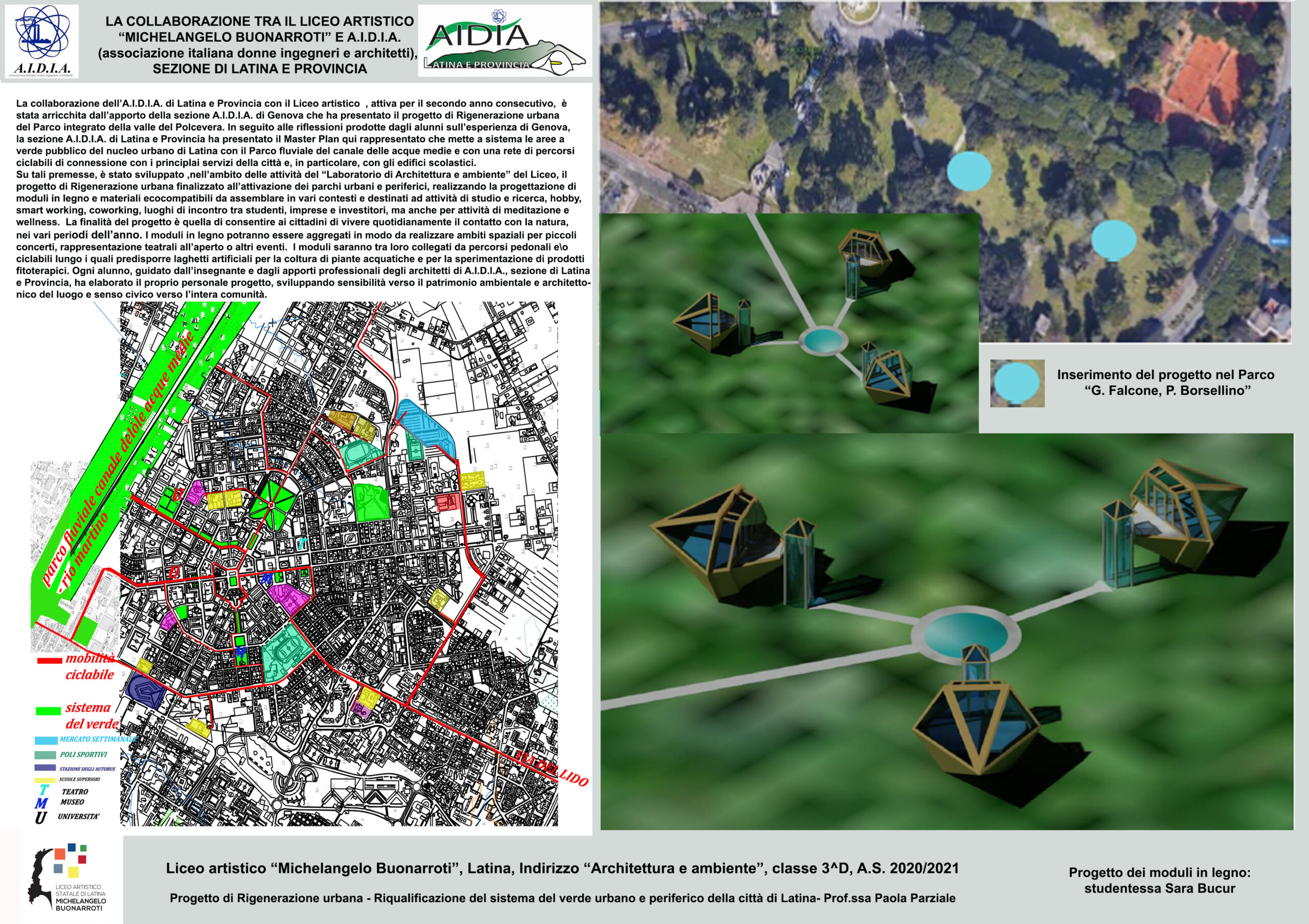Click the small three-module render image

click(789, 324)
